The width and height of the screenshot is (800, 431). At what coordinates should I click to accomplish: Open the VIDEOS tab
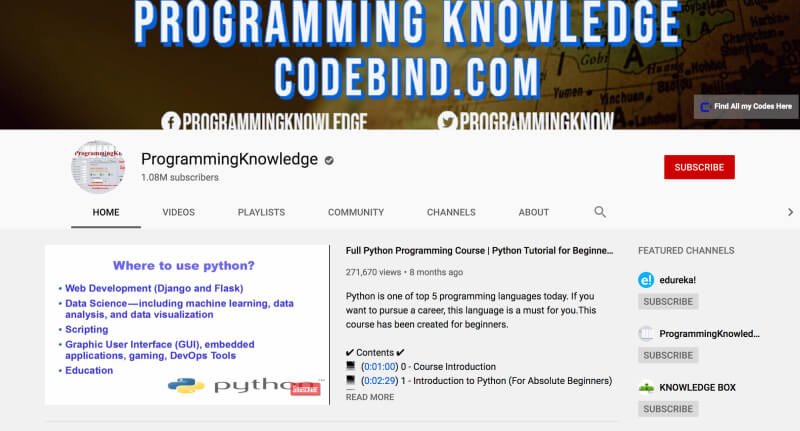(x=179, y=212)
